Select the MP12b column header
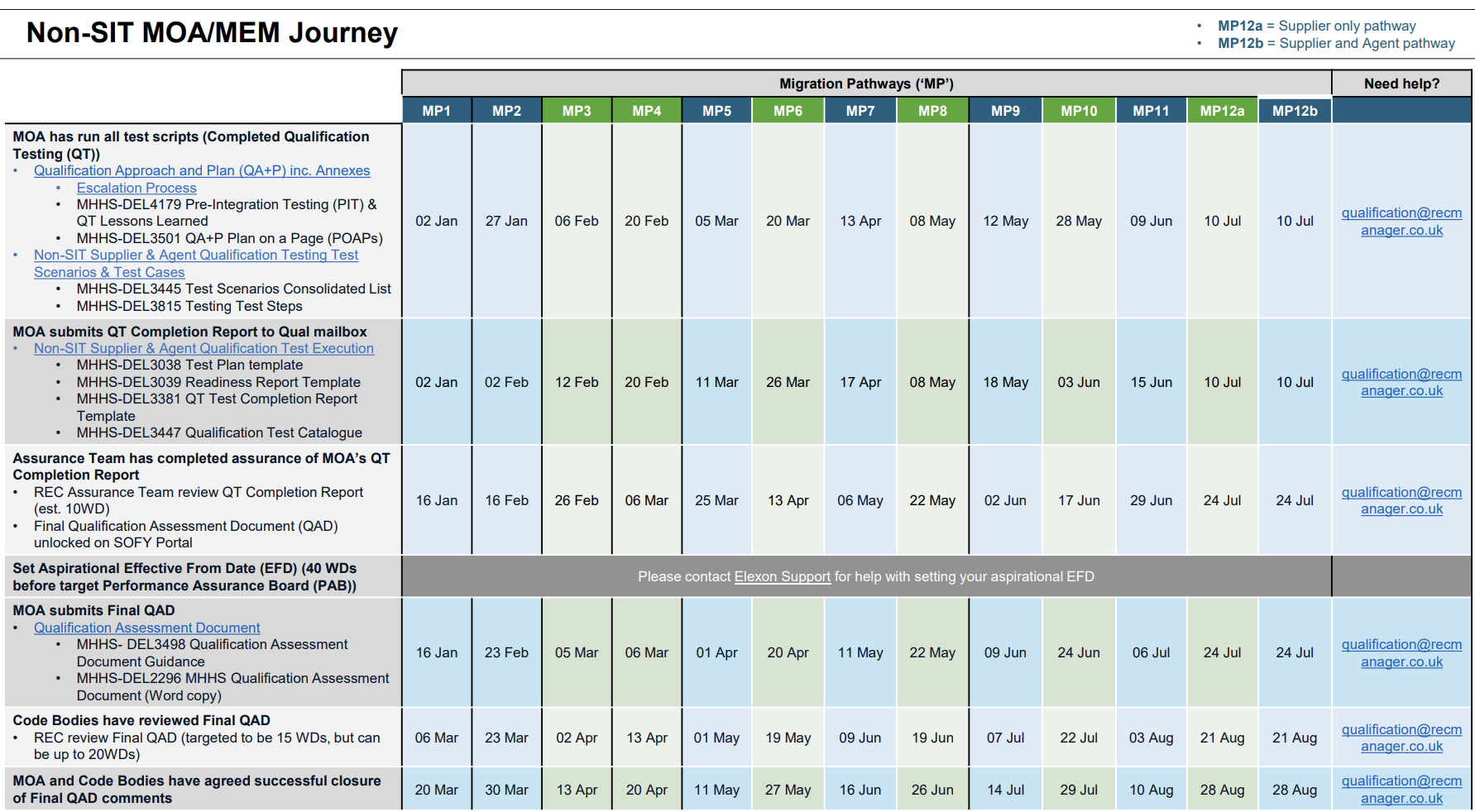 (1295, 110)
